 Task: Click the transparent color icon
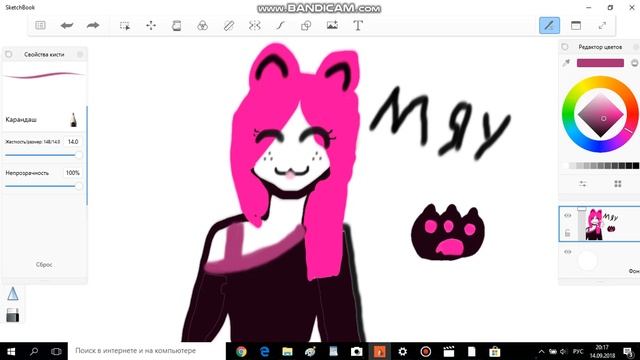point(635,63)
